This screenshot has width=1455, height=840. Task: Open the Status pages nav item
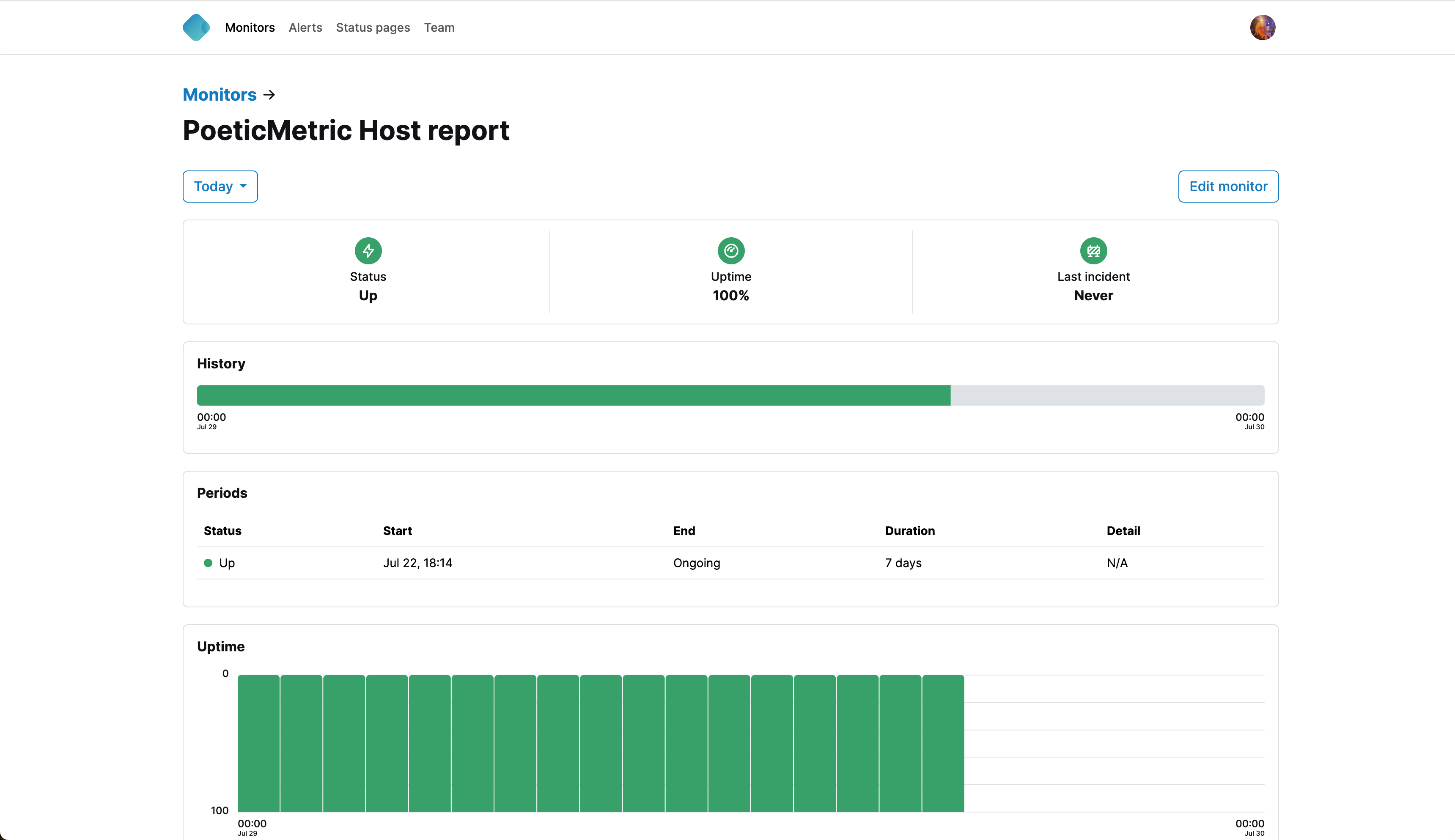click(x=373, y=27)
